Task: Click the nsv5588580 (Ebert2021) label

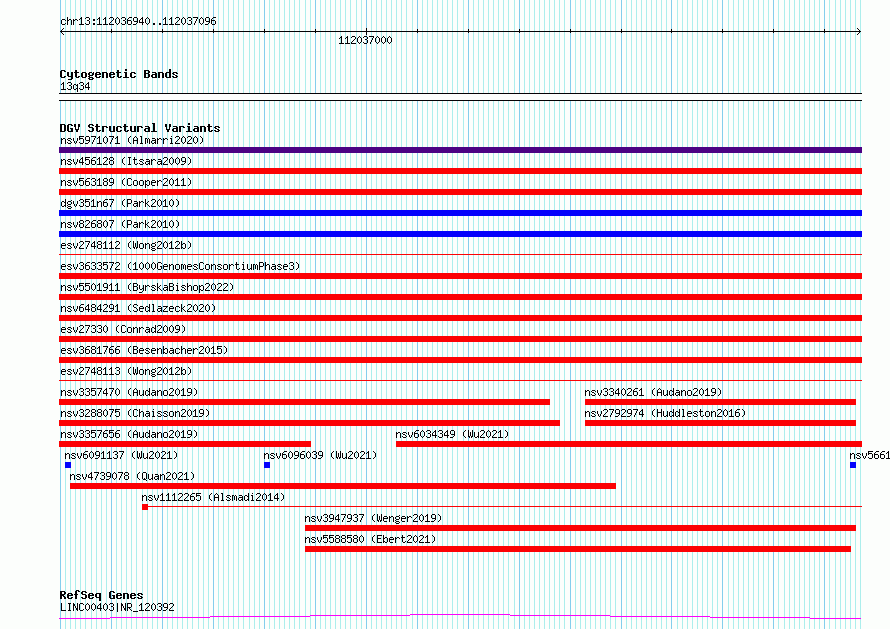Action: (x=370, y=539)
